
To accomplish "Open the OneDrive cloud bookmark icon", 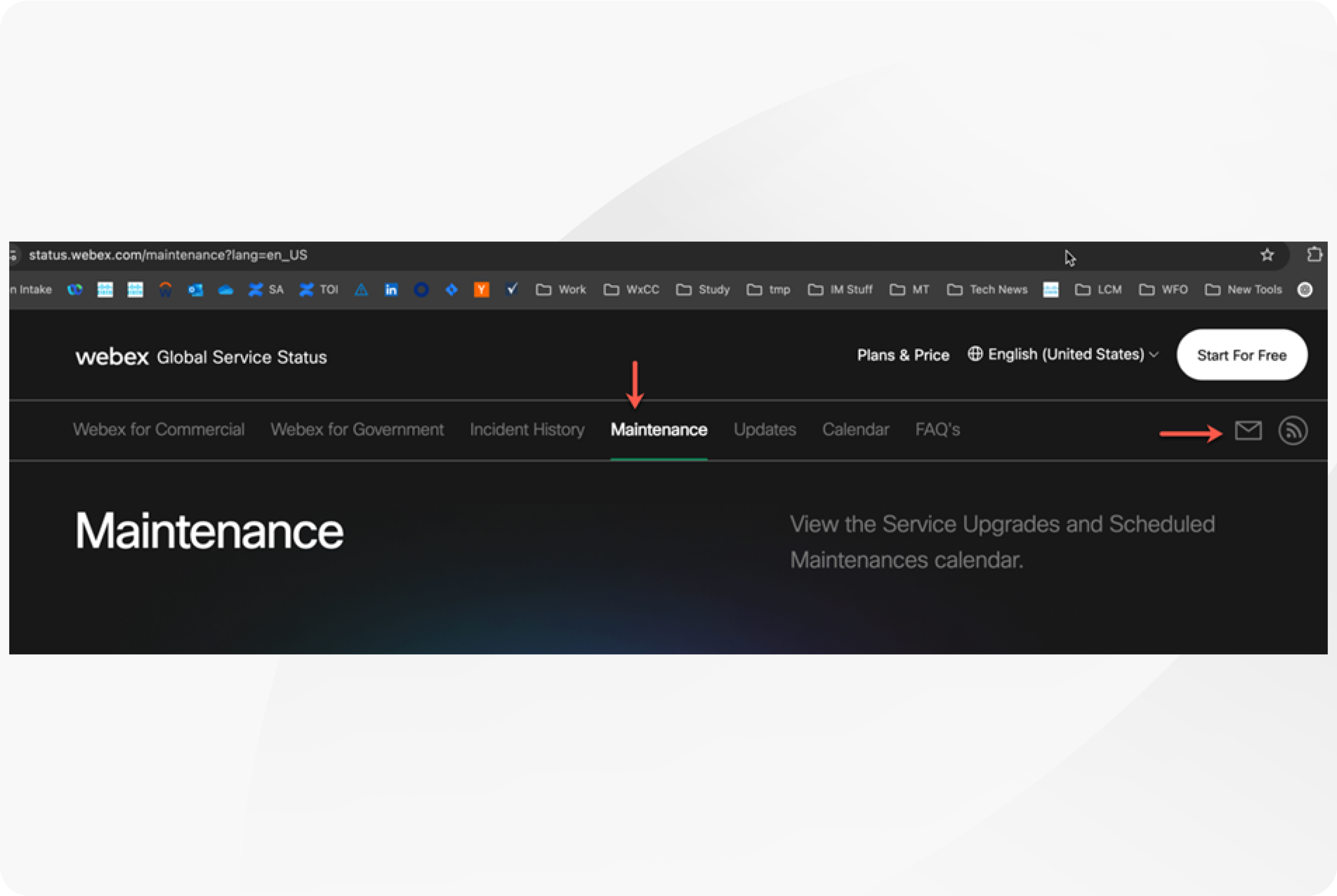I will pos(226,290).
